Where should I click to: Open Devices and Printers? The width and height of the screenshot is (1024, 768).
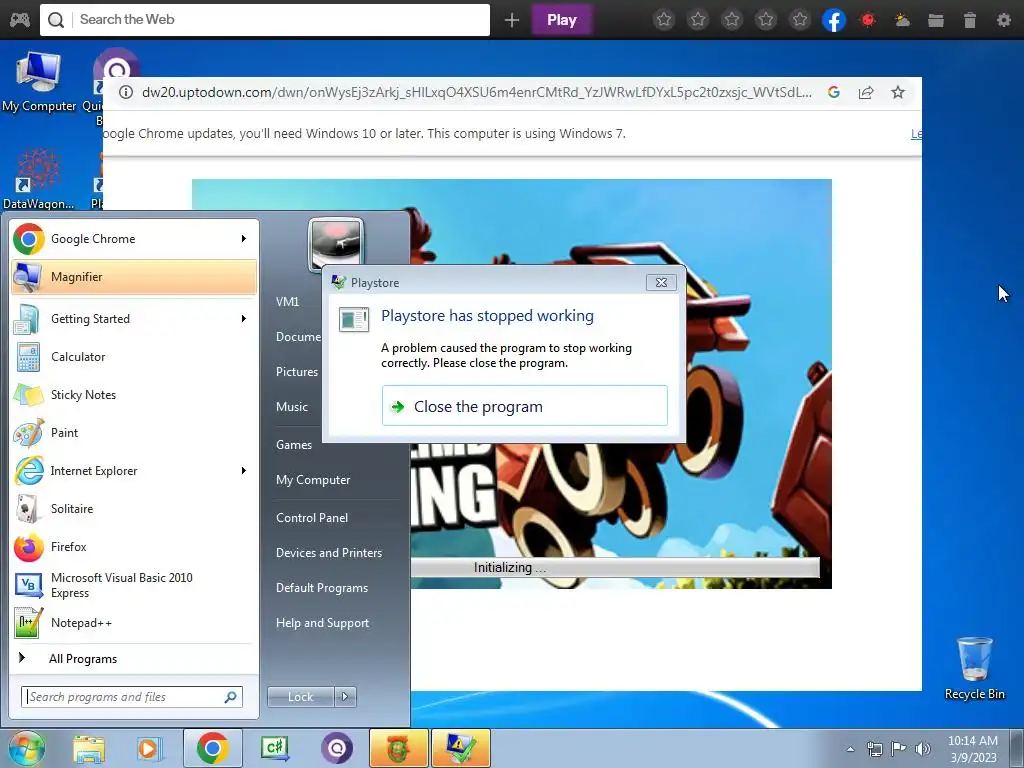(329, 553)
